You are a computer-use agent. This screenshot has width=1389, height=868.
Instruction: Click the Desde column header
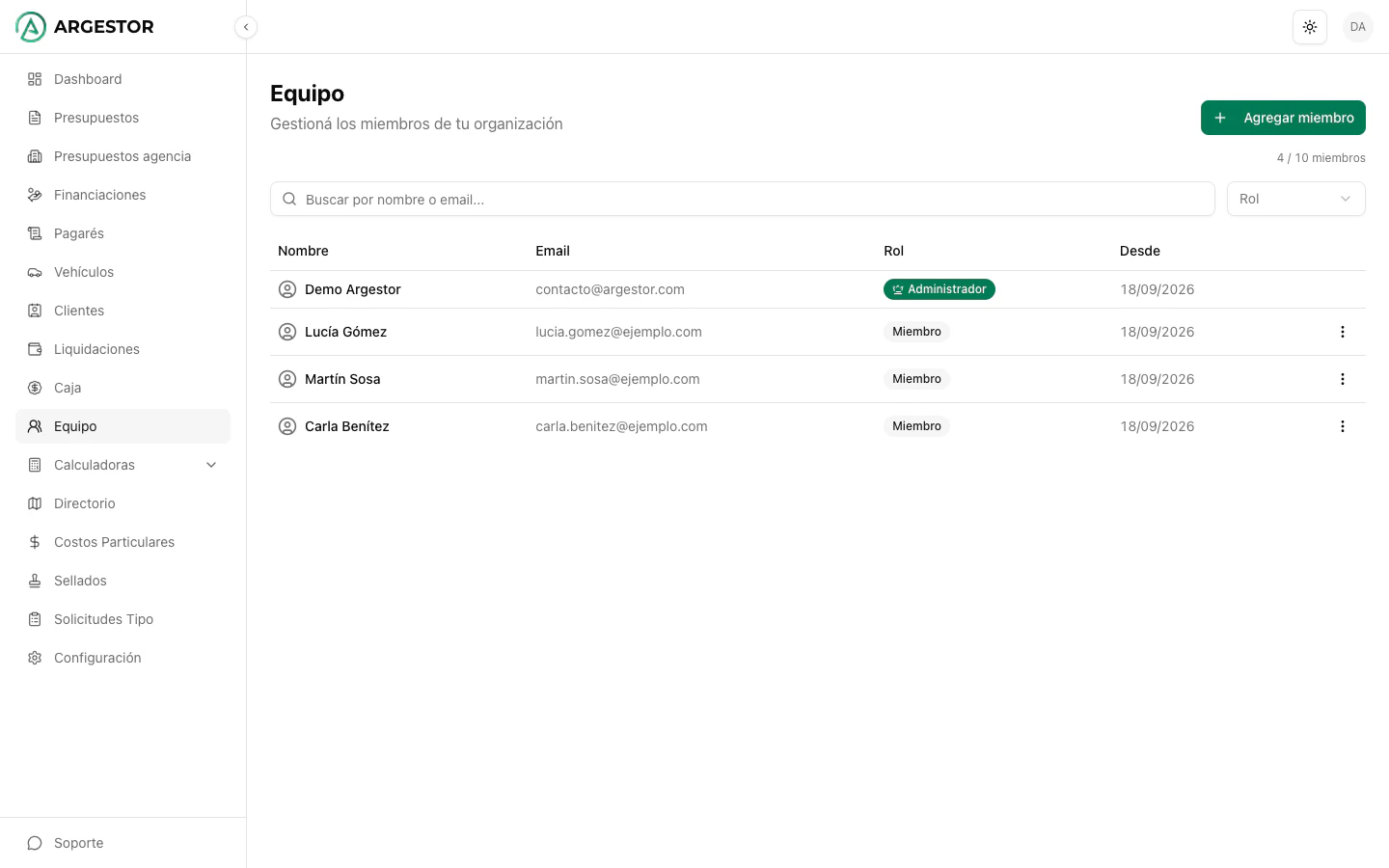coord(1140,251)
